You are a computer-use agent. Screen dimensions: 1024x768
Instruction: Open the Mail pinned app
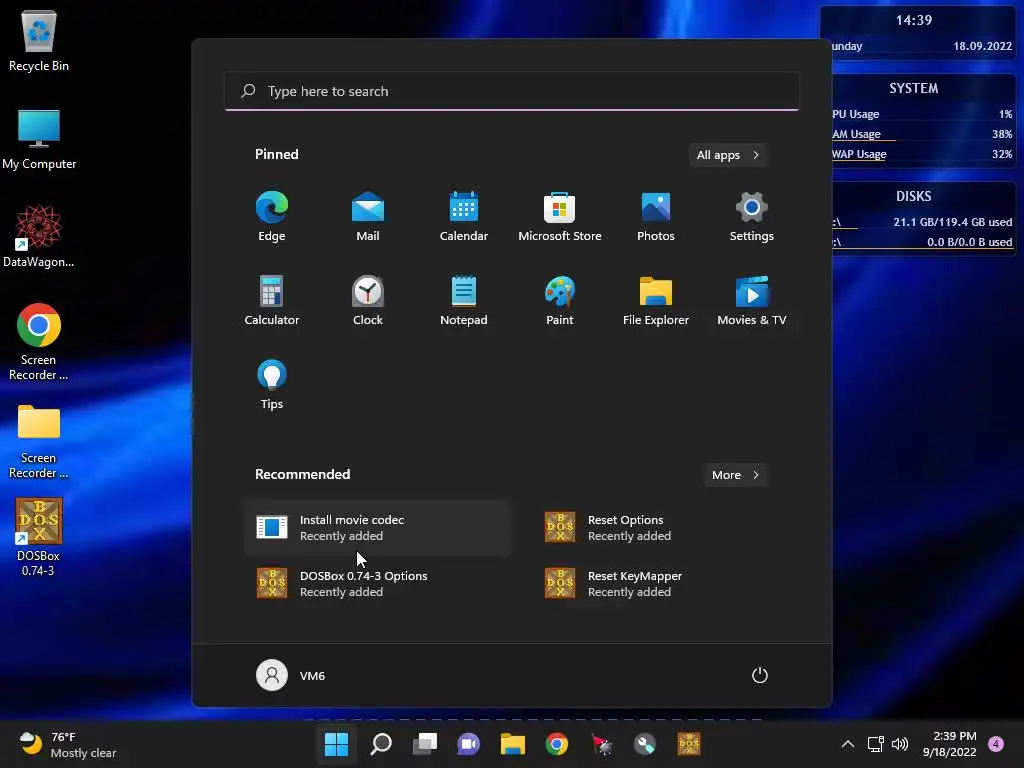368,217
